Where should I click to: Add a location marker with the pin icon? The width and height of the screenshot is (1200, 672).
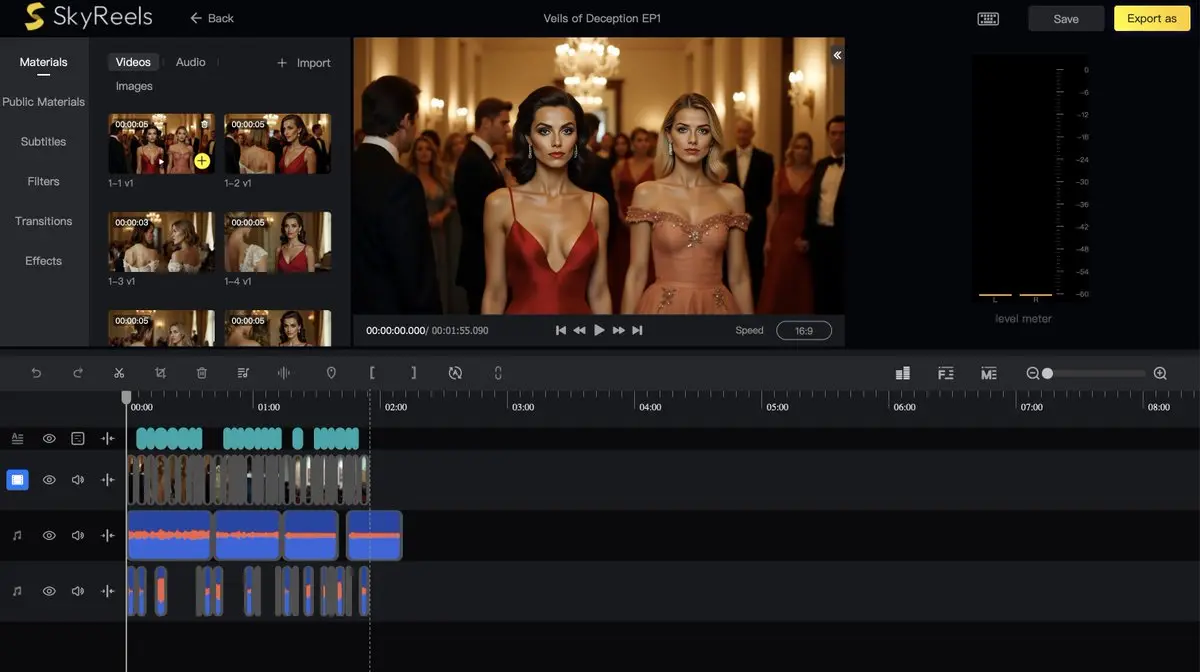[x=331, y=373]
